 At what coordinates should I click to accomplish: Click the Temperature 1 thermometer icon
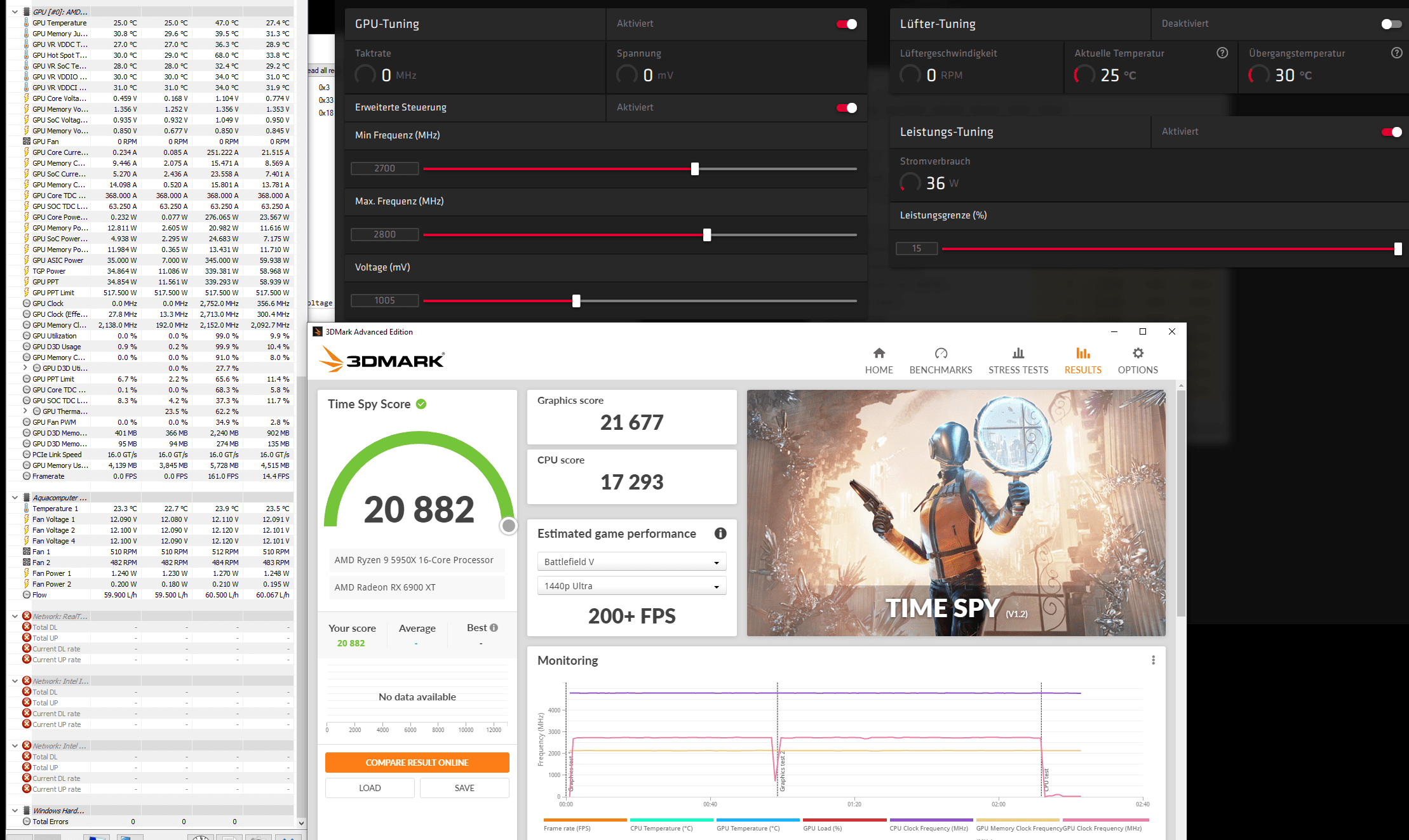point(27,509)
